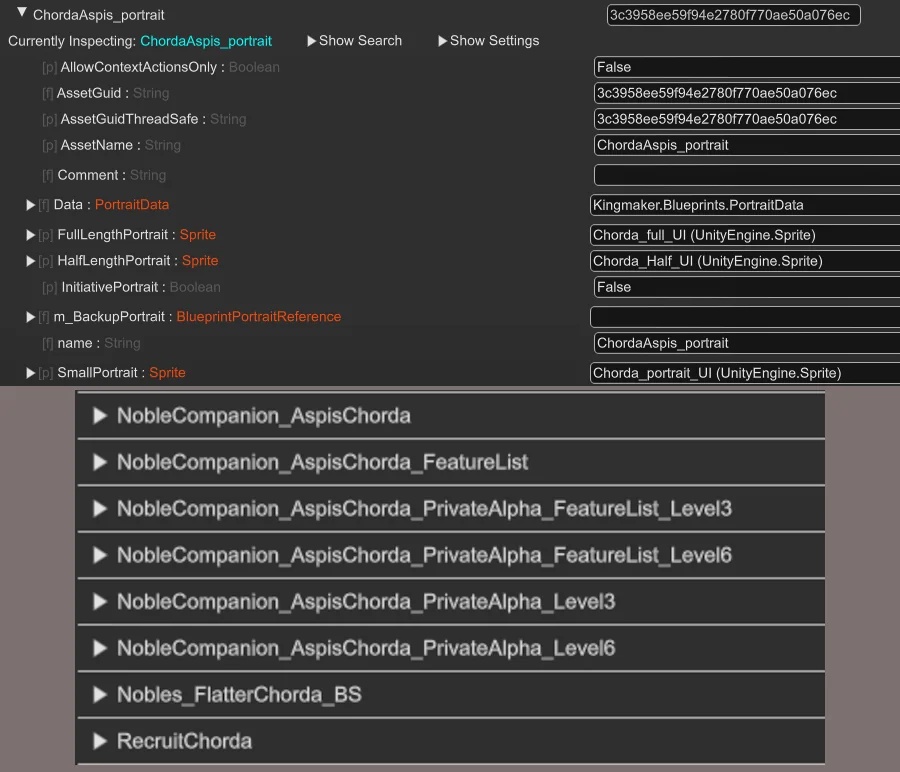Collapse the ChordaAspis_portrait header triangle
Viewport: 900px width, 772px height.
point(22,12)
